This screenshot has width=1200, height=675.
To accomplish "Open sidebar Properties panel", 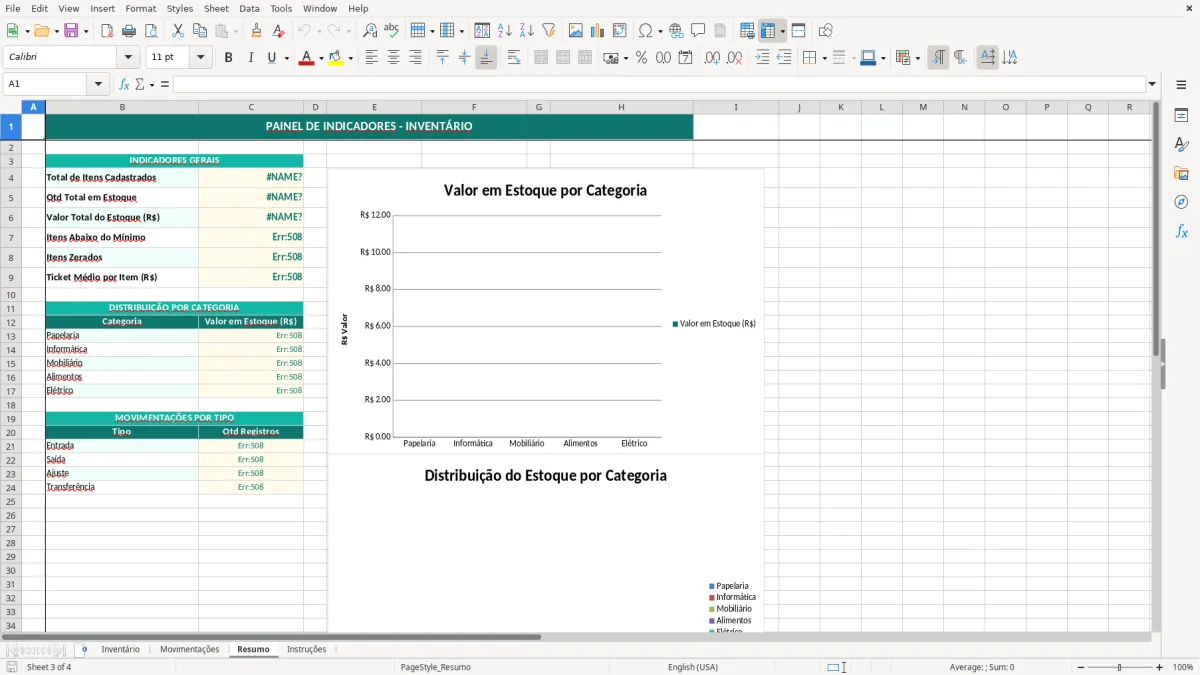I will 1181,116.
